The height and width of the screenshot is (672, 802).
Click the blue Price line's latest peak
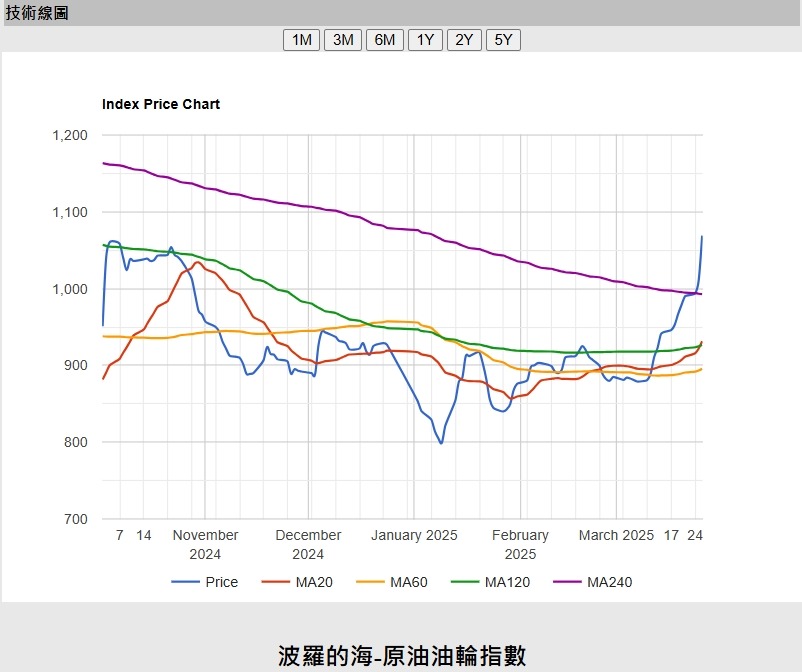point(702,237)
